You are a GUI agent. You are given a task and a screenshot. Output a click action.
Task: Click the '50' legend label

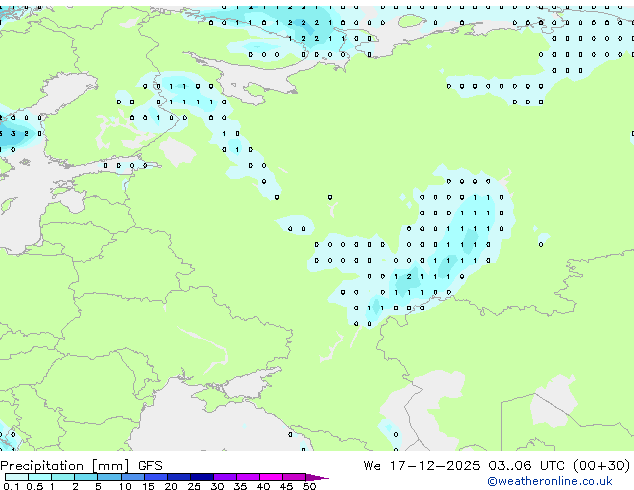coord(309,486)
